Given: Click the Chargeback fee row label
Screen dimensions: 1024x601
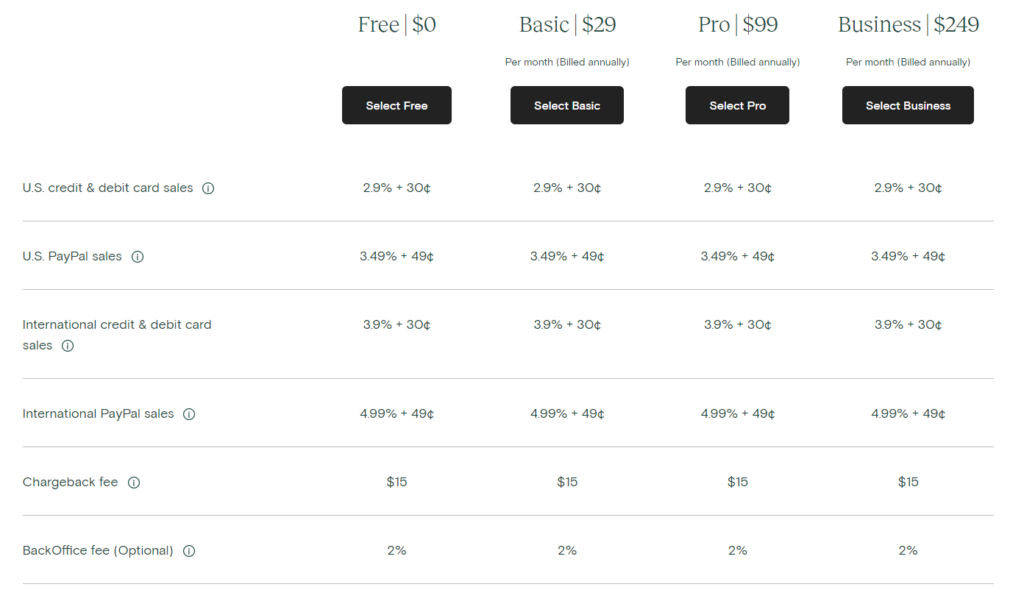Looking at the screenshot, I should click(x=70, y=482).
